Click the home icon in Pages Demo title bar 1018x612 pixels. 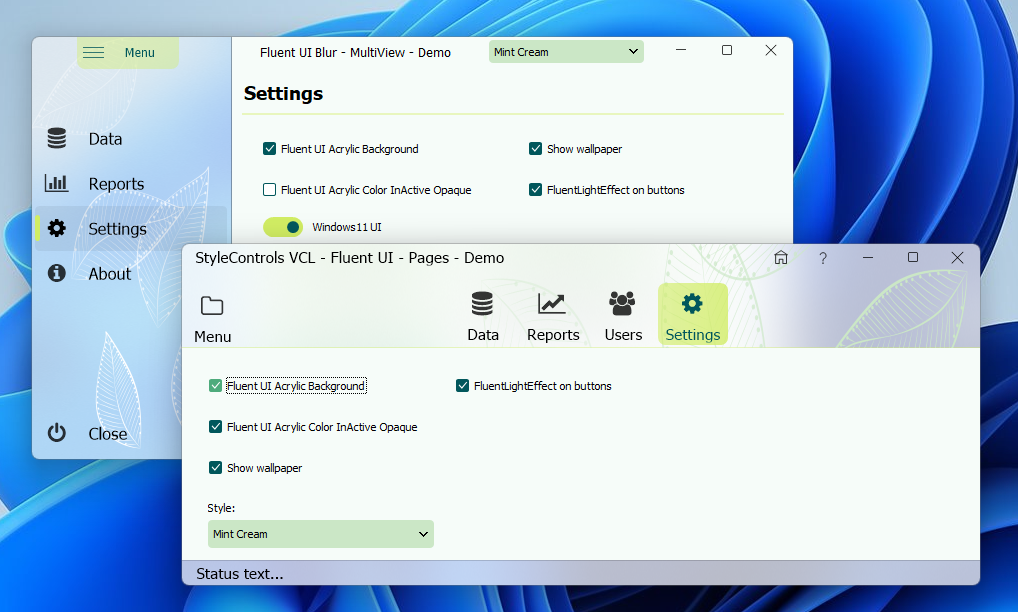(x=781, y=258)
